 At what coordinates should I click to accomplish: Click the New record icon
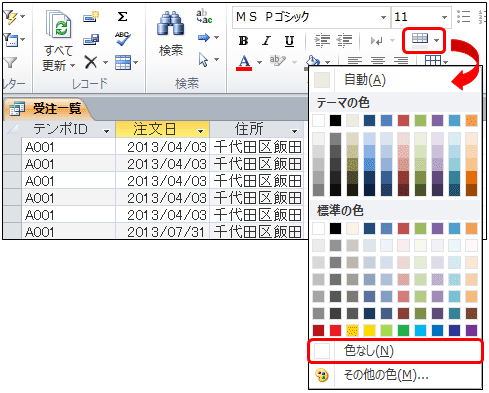pyautogui.click(x=91, y=16)
